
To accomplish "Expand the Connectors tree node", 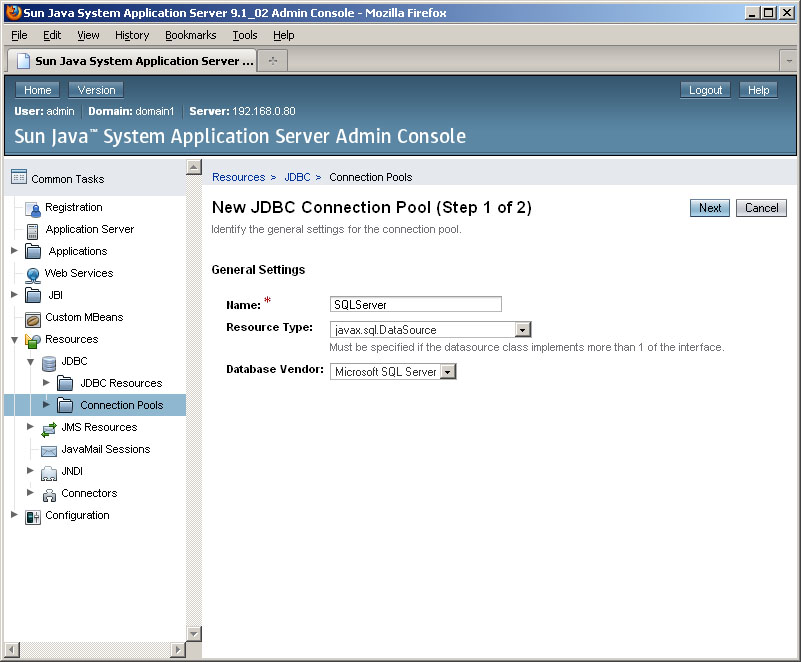I will 31,492.
